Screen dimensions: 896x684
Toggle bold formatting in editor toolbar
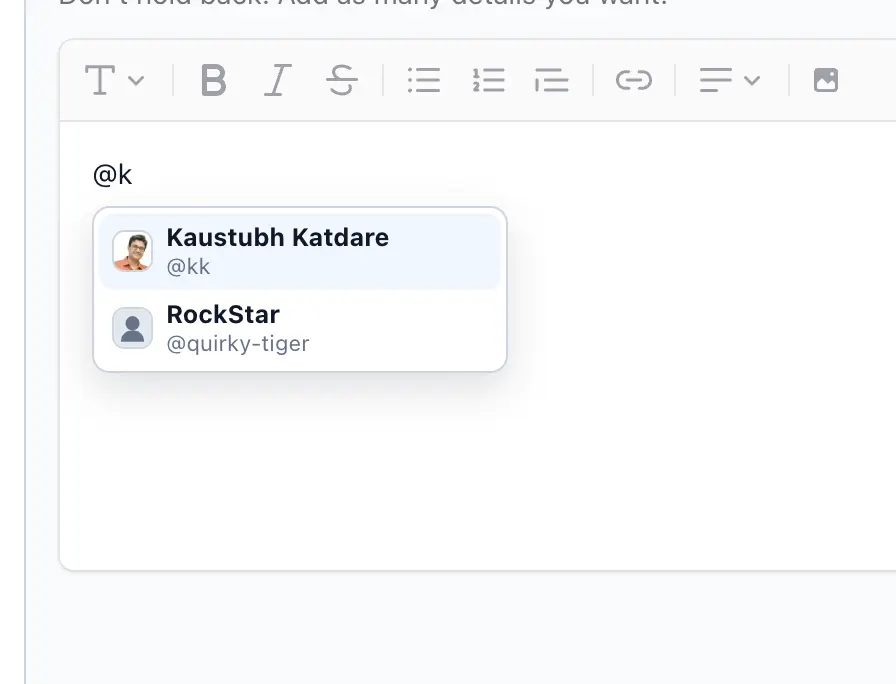(213, 80)
